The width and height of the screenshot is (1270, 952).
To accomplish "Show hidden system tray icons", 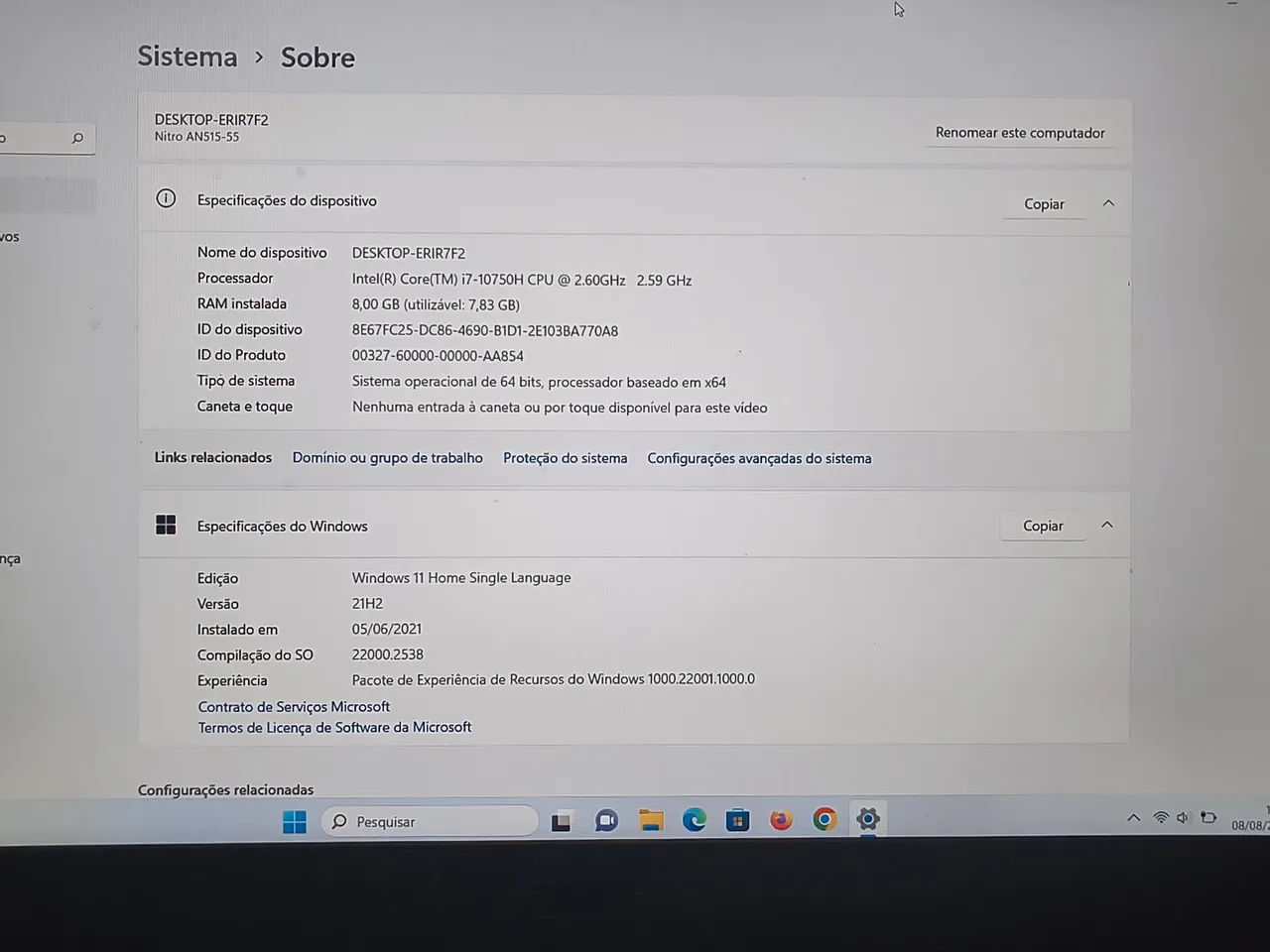I will pos(1133,818).
